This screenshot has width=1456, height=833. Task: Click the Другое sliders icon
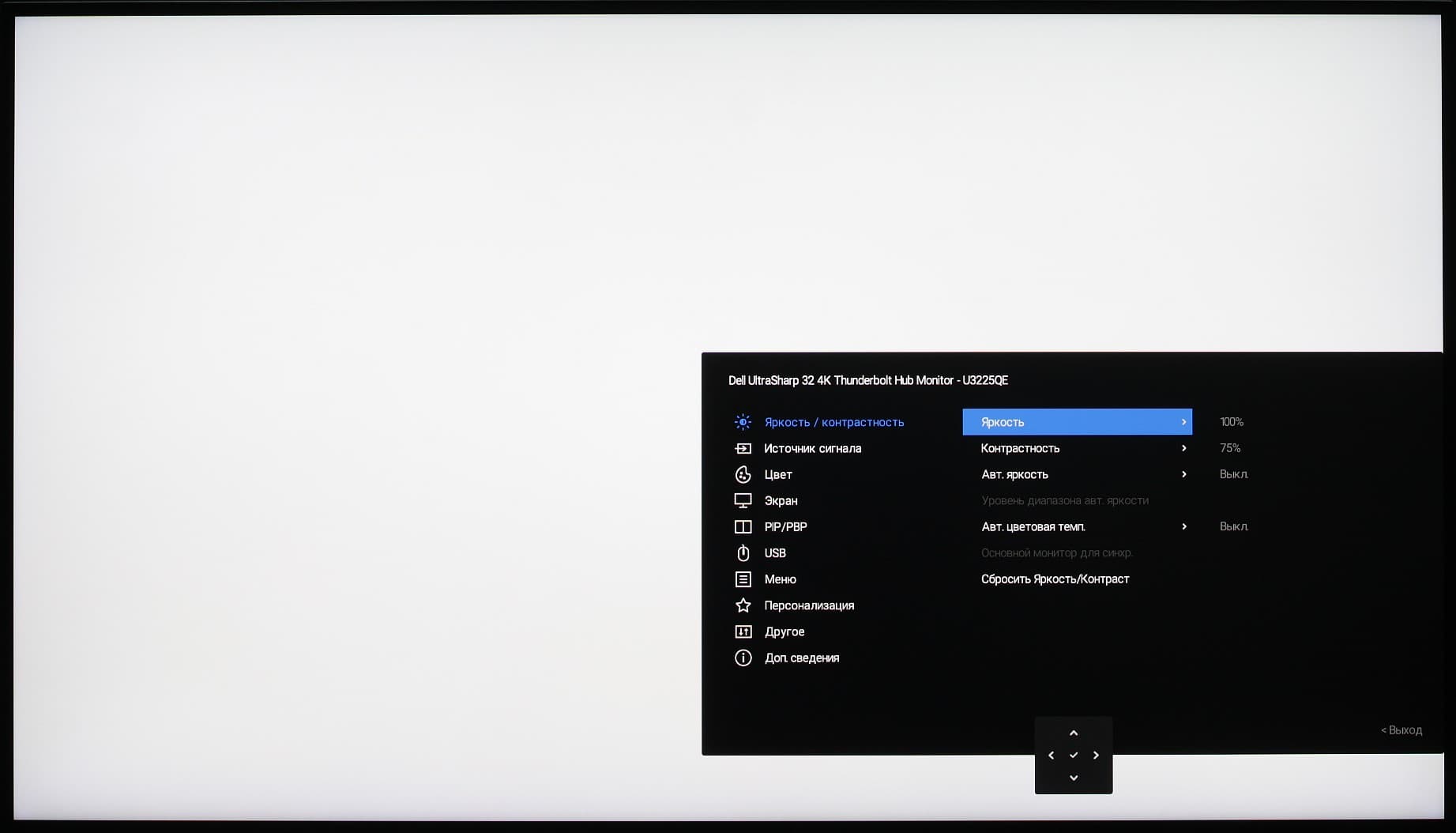tap(743, 631)
